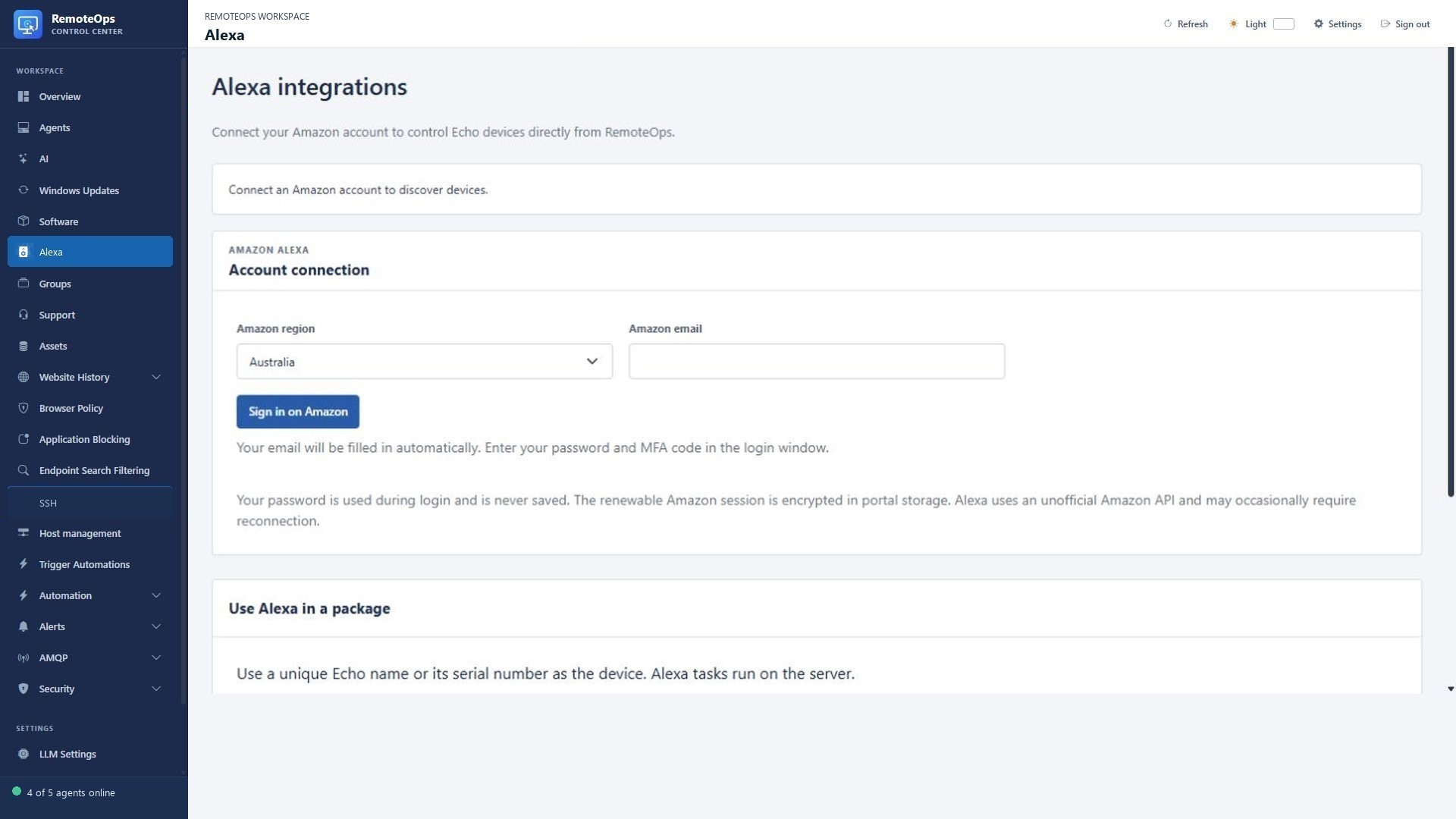Image resolution: width=1456 pixels, height=819 pixels.
Task: Click the Host management icon
Action: (x=24, y=533)
